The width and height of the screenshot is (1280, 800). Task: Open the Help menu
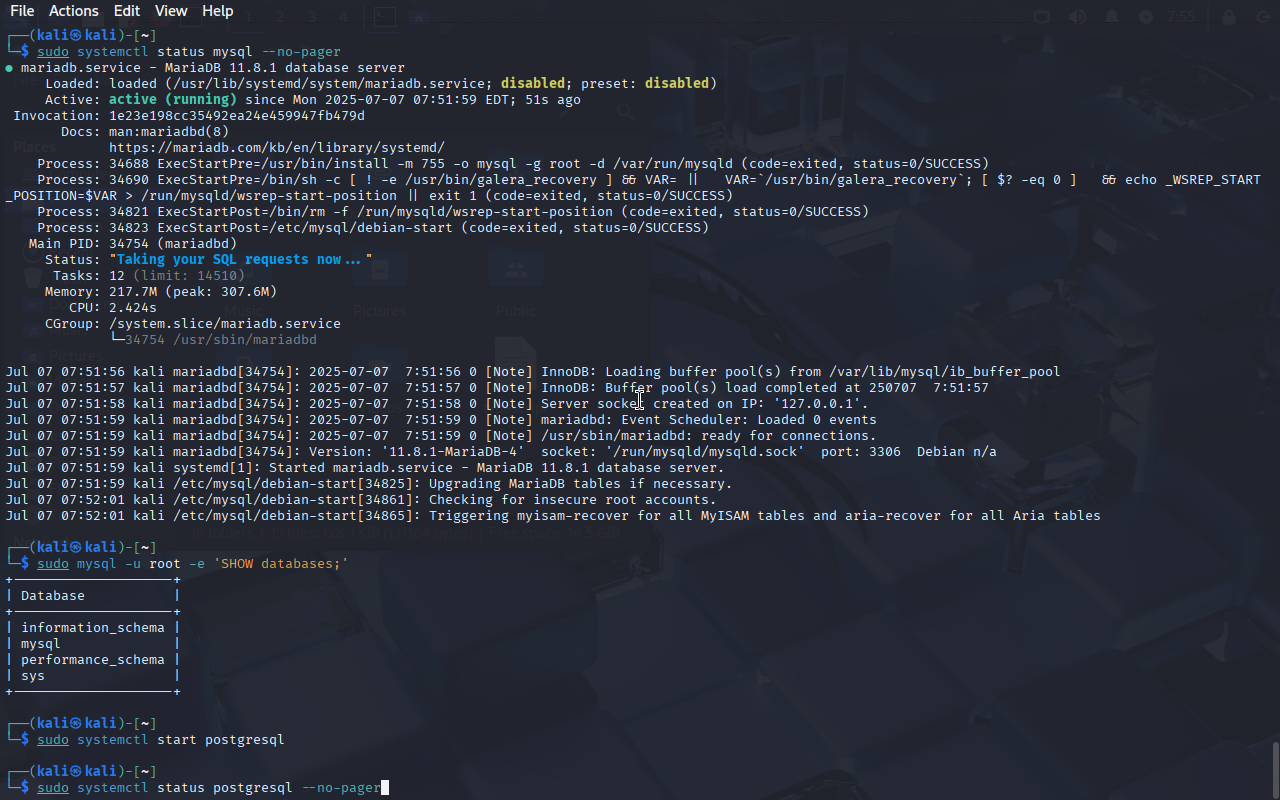click(x=217, y=11)
